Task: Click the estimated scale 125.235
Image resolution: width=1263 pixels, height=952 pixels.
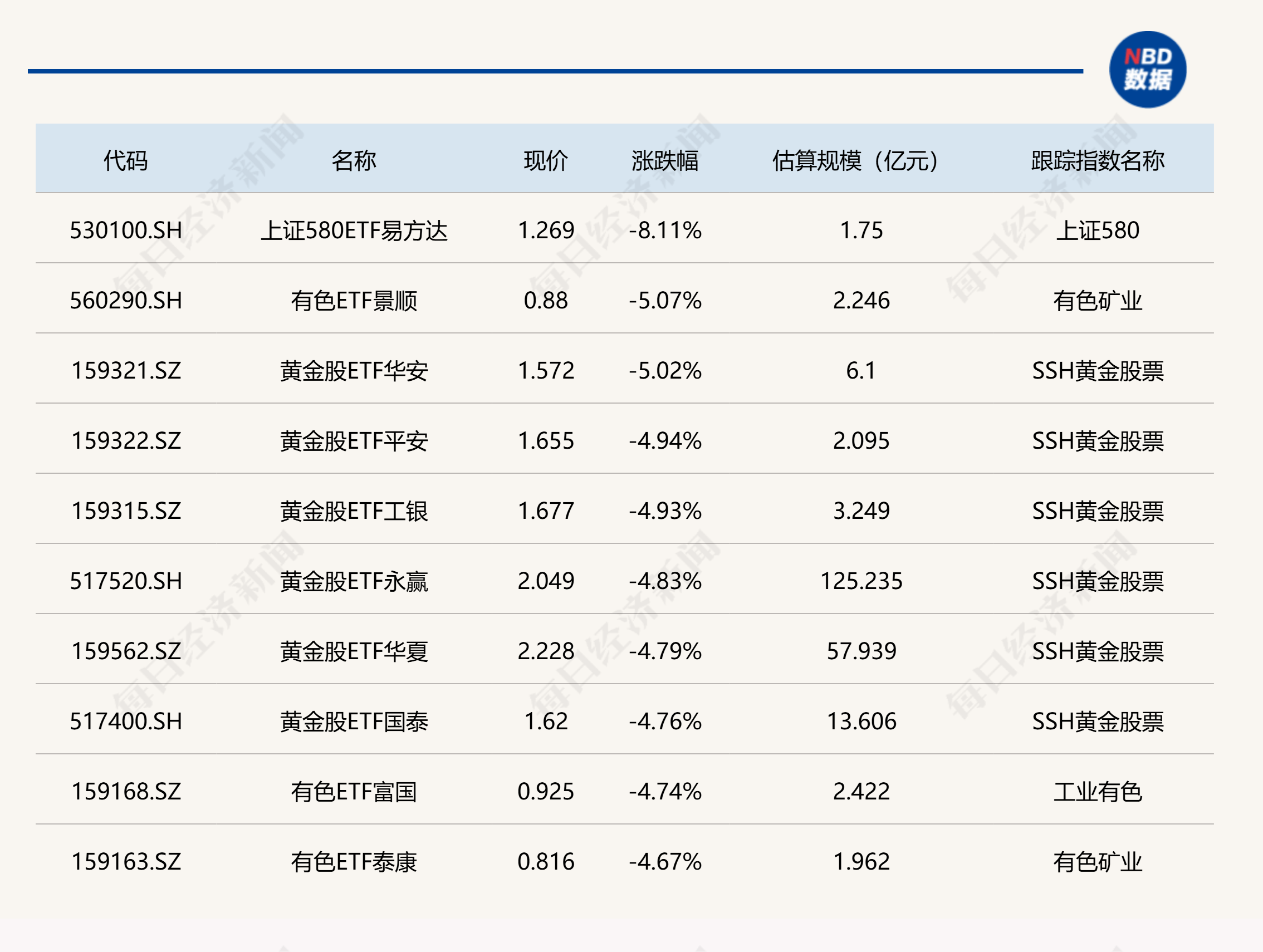Action: (861, 582)
